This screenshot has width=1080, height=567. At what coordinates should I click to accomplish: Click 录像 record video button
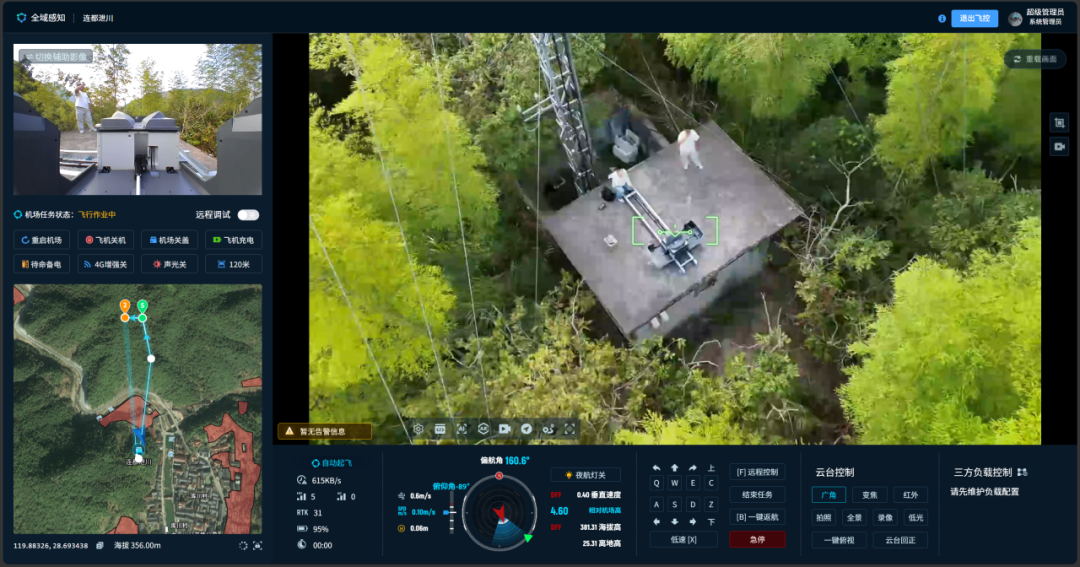point(885,517)
